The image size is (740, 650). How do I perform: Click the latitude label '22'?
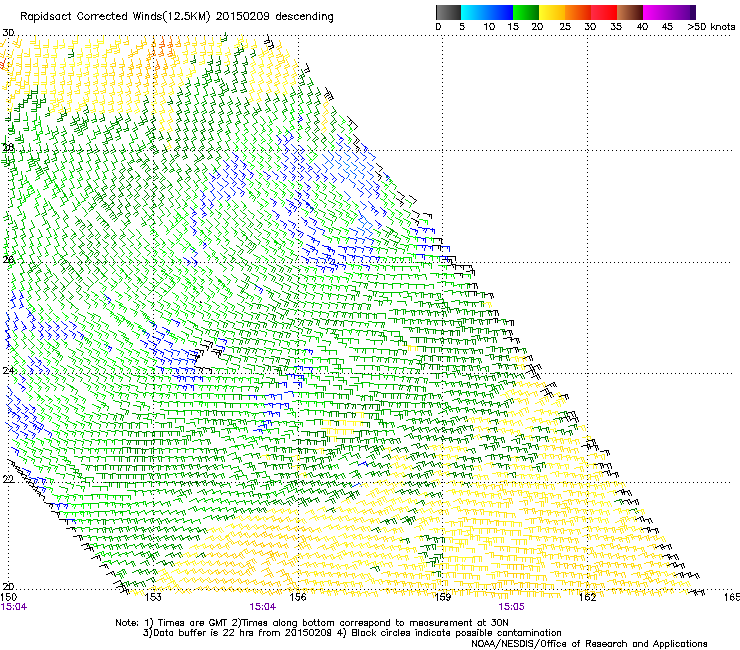click(x=8, y=479)
